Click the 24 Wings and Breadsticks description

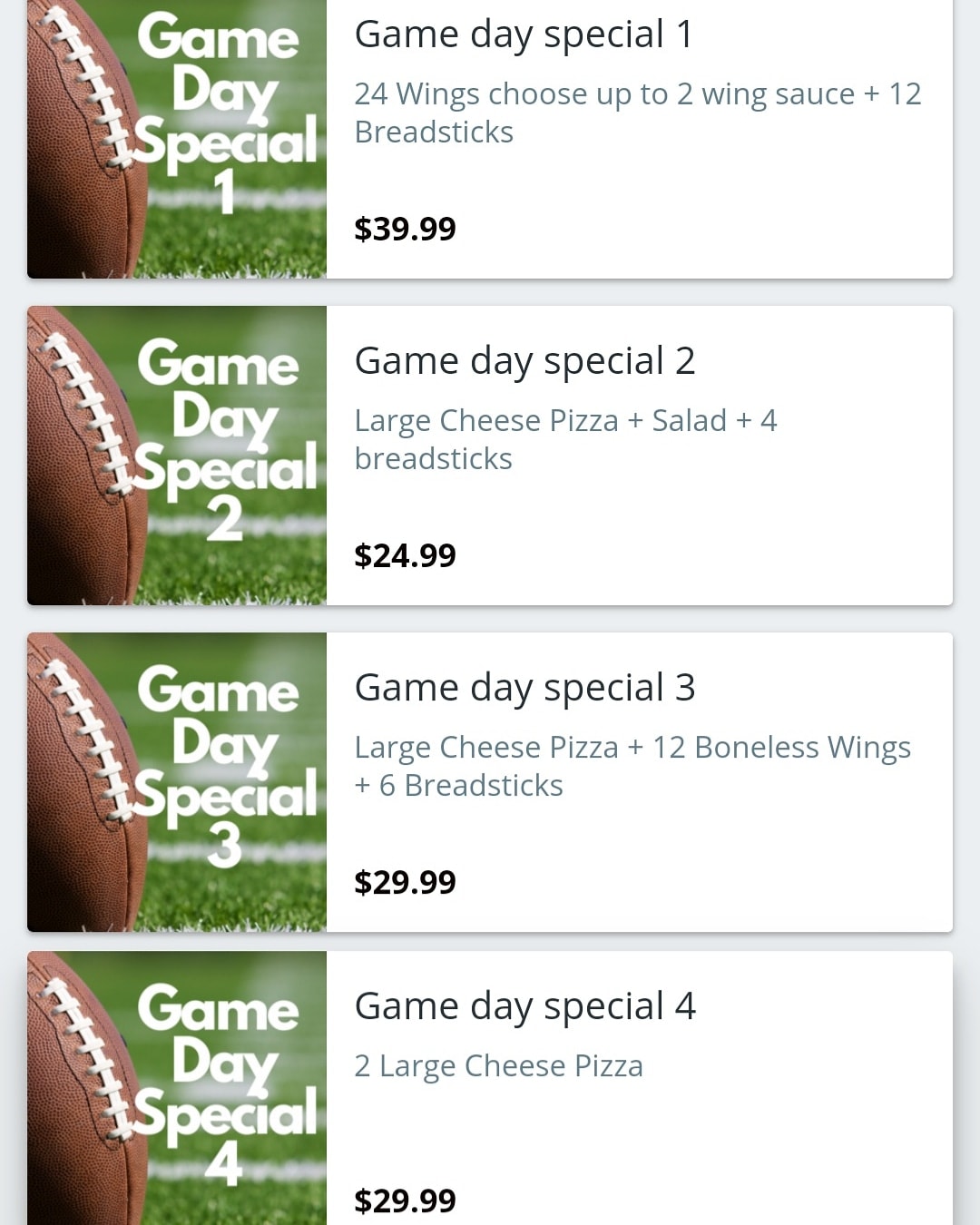[x=637, y=113]
